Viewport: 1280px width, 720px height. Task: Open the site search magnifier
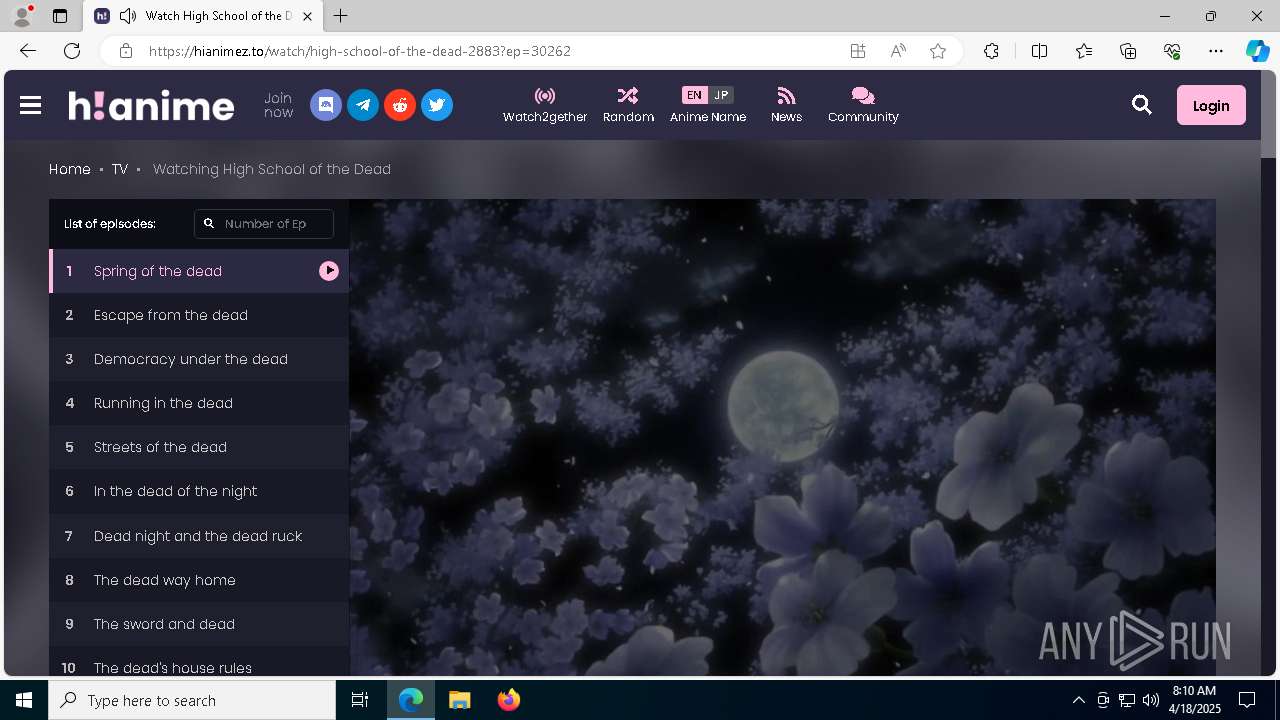click(x=1142, y=105)
